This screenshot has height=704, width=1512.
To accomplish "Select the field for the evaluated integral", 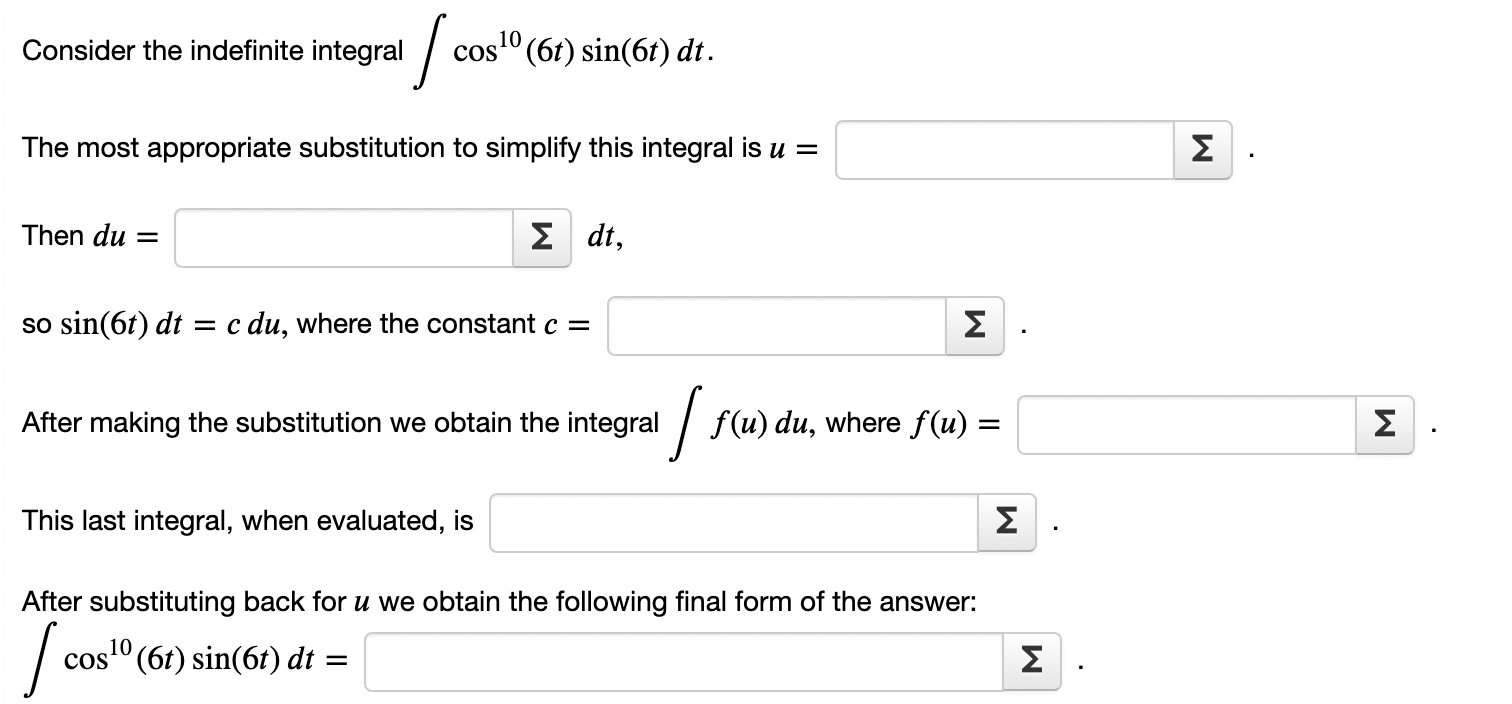I will (x=730, y=521).
